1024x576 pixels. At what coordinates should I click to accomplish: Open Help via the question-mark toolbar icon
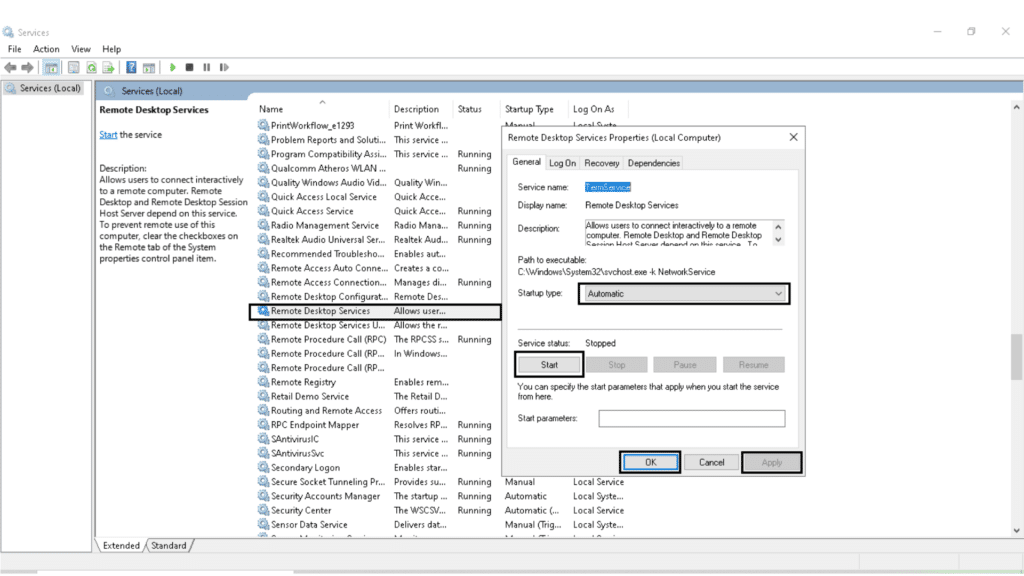click(x=131, y=67)
